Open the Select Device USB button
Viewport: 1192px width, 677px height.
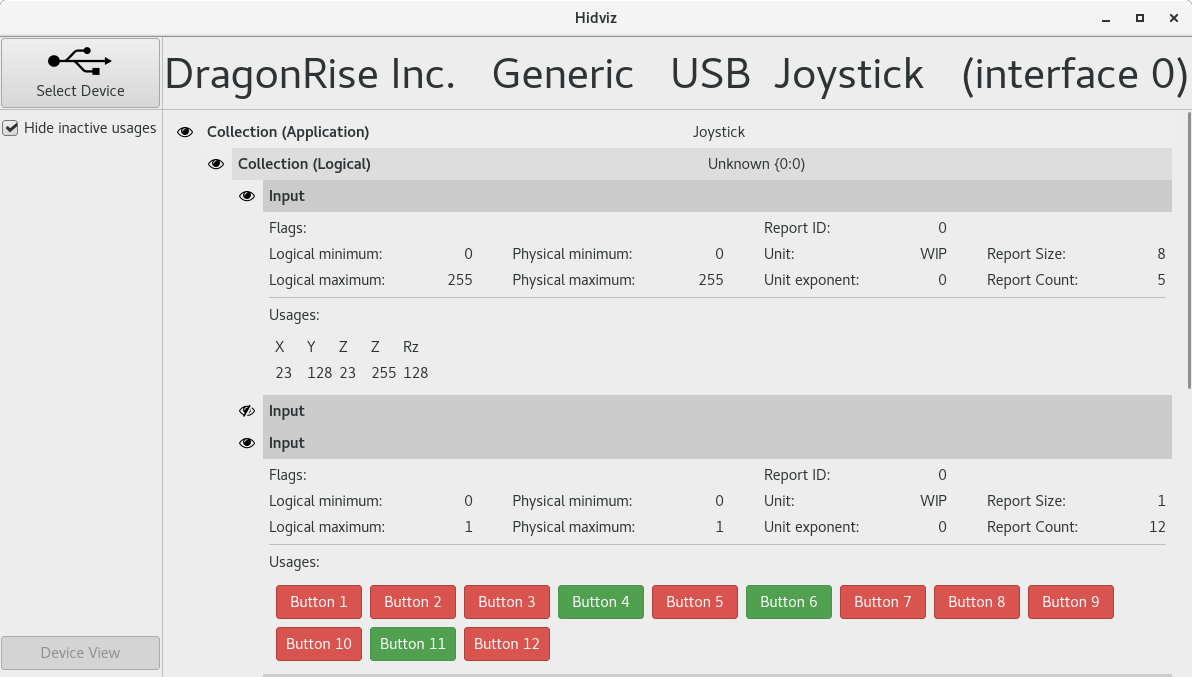(x=80, y=73)
